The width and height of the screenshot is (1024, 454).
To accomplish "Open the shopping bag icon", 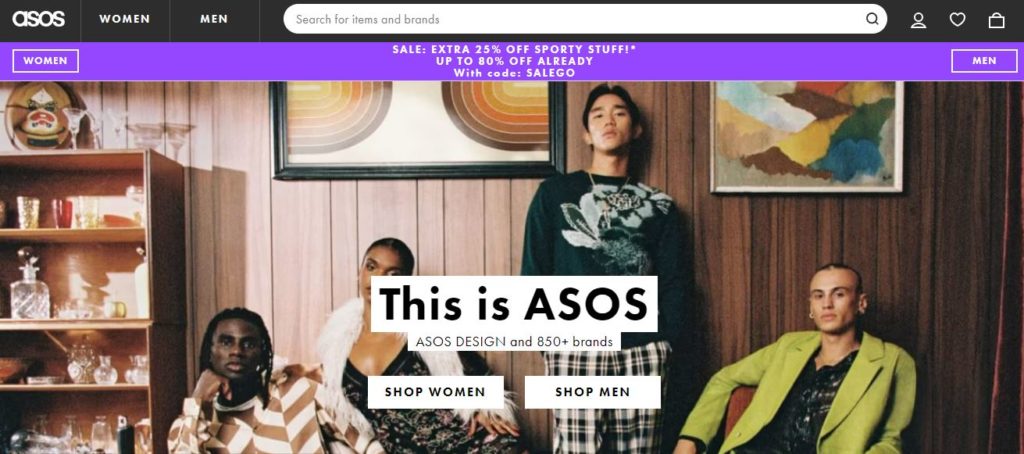I will tap(997, 20).
